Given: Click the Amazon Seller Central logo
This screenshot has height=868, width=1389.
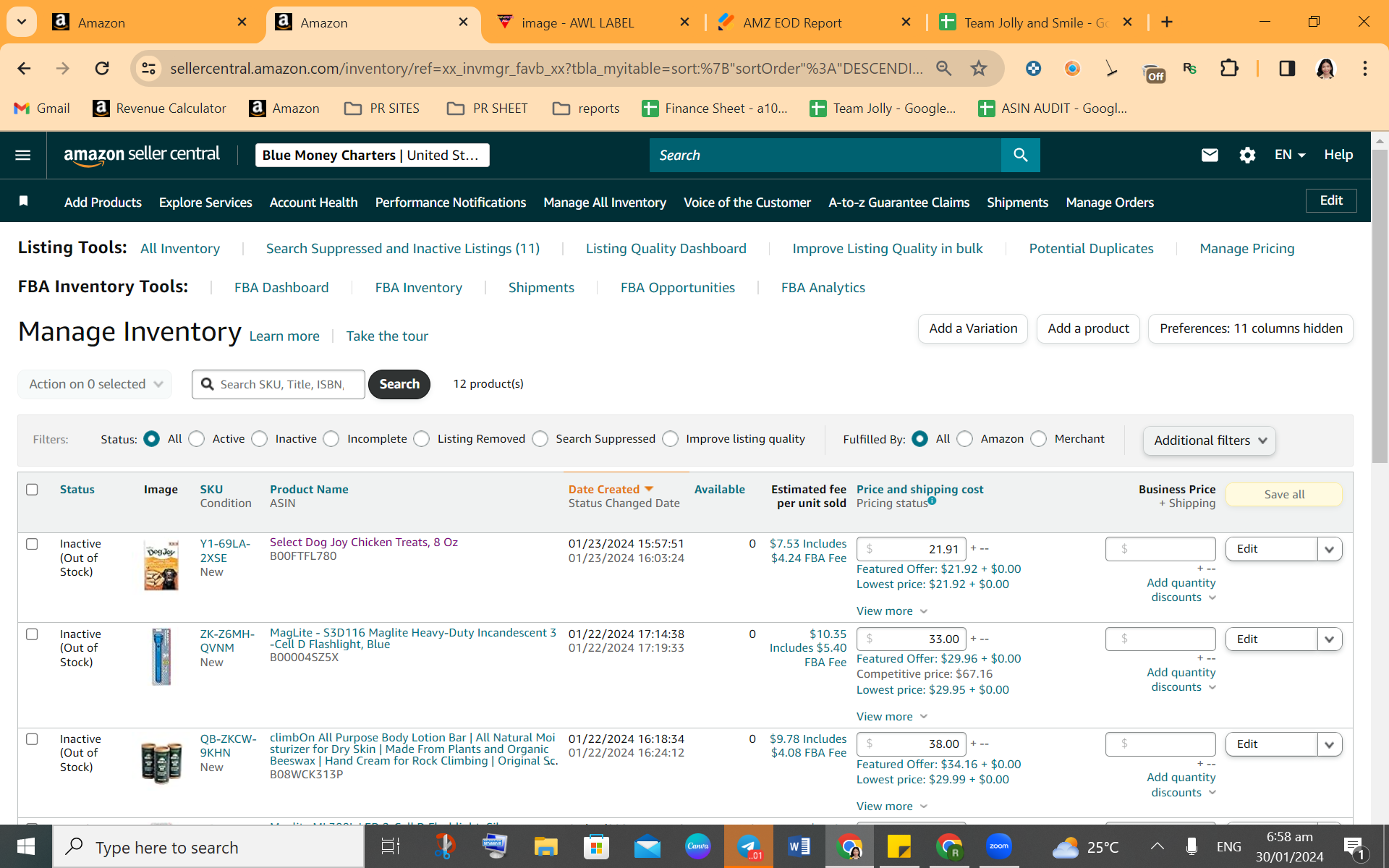Looking at the screenshot, I should click(142, 155).
